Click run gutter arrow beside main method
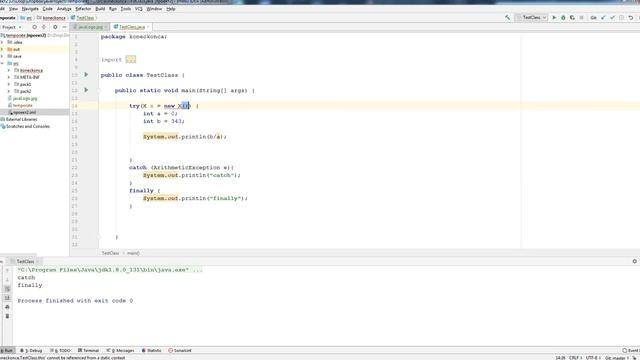 (x=86, y=90)
